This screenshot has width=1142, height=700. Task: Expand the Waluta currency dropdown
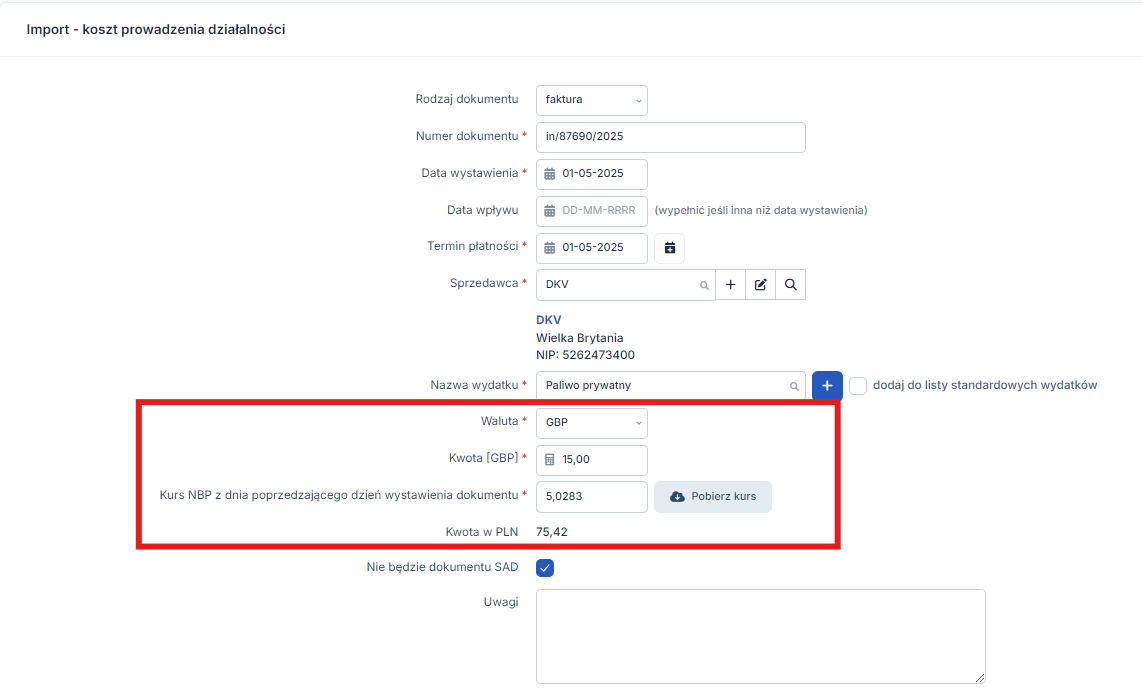pyautogui.click(x=591, y=423)
